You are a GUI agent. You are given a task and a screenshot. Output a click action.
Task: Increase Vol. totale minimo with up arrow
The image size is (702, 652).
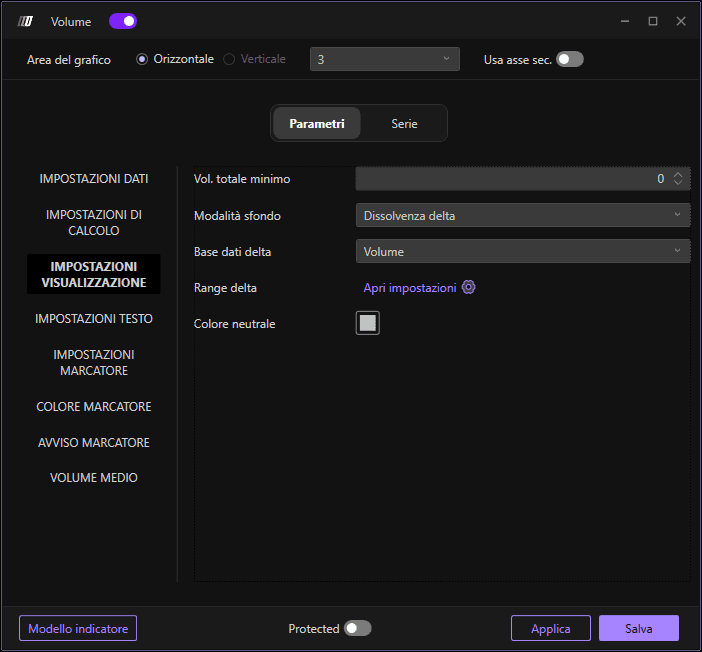pyautogui.click(x=678, y=174)
